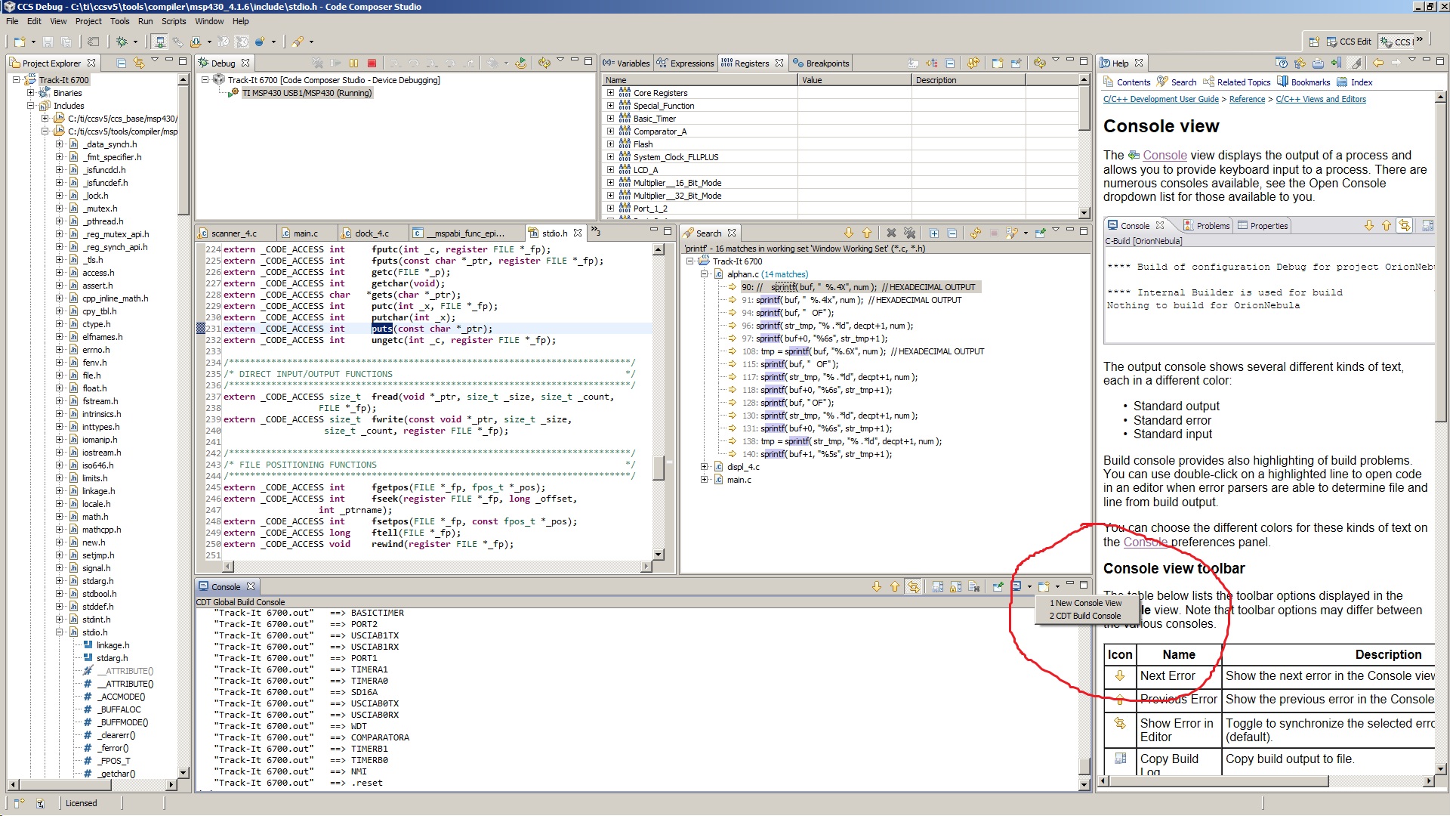The width and height of the screenshot is (1456, 819).
Task: Collapse the alphan.c search results
Action: (x=704, y=274)
